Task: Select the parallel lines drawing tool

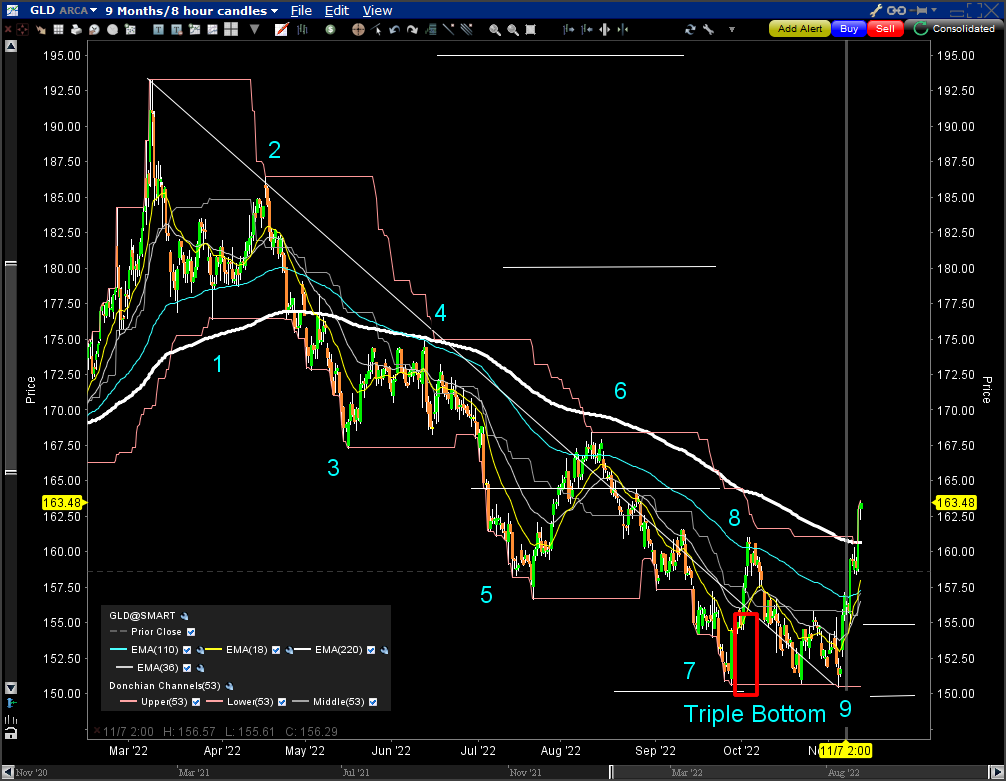Action: pyautogui.click(x=466, y=30)
